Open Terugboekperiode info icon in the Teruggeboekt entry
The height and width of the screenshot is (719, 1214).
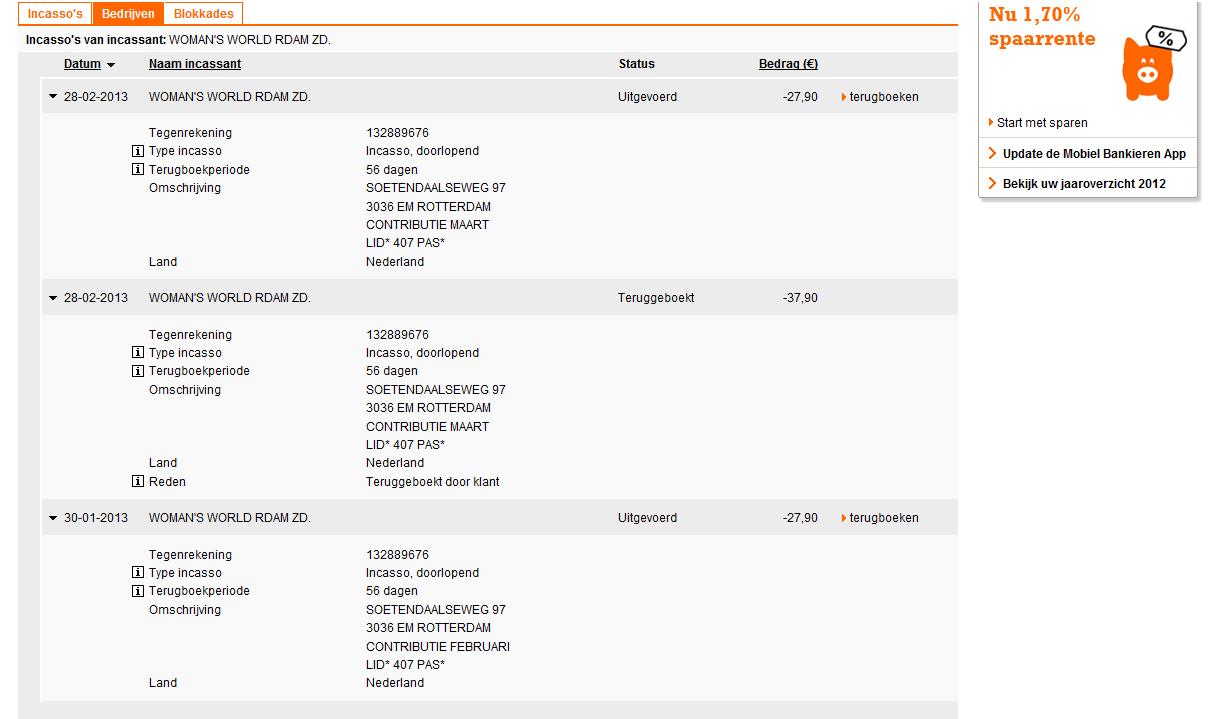point(138,371)
